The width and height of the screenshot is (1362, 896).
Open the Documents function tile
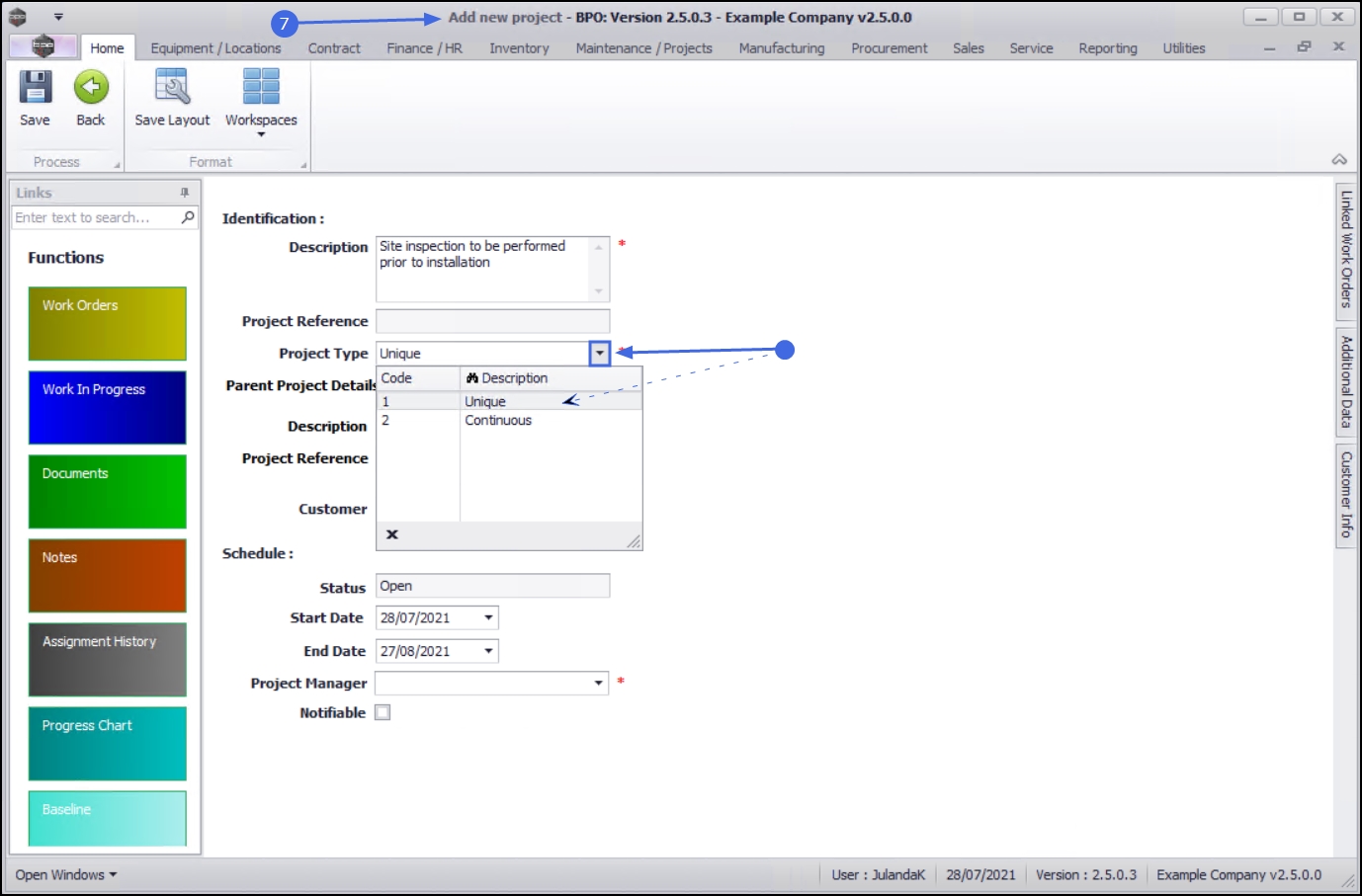tap(108, 492)
